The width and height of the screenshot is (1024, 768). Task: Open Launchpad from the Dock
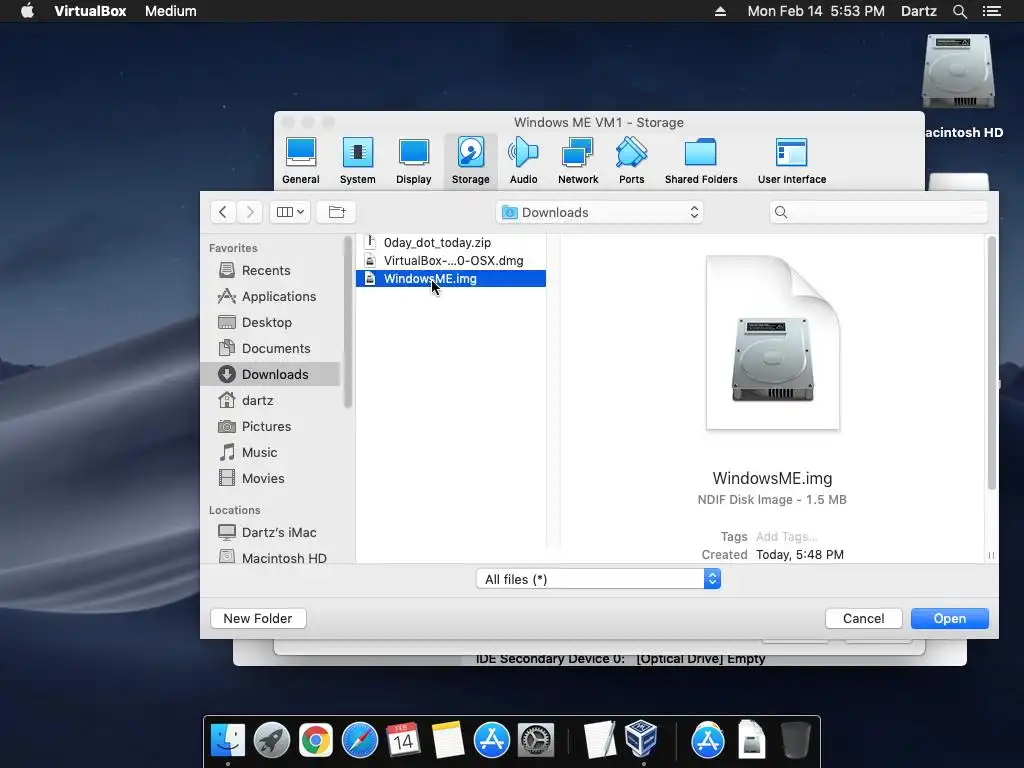pos(272,741)
